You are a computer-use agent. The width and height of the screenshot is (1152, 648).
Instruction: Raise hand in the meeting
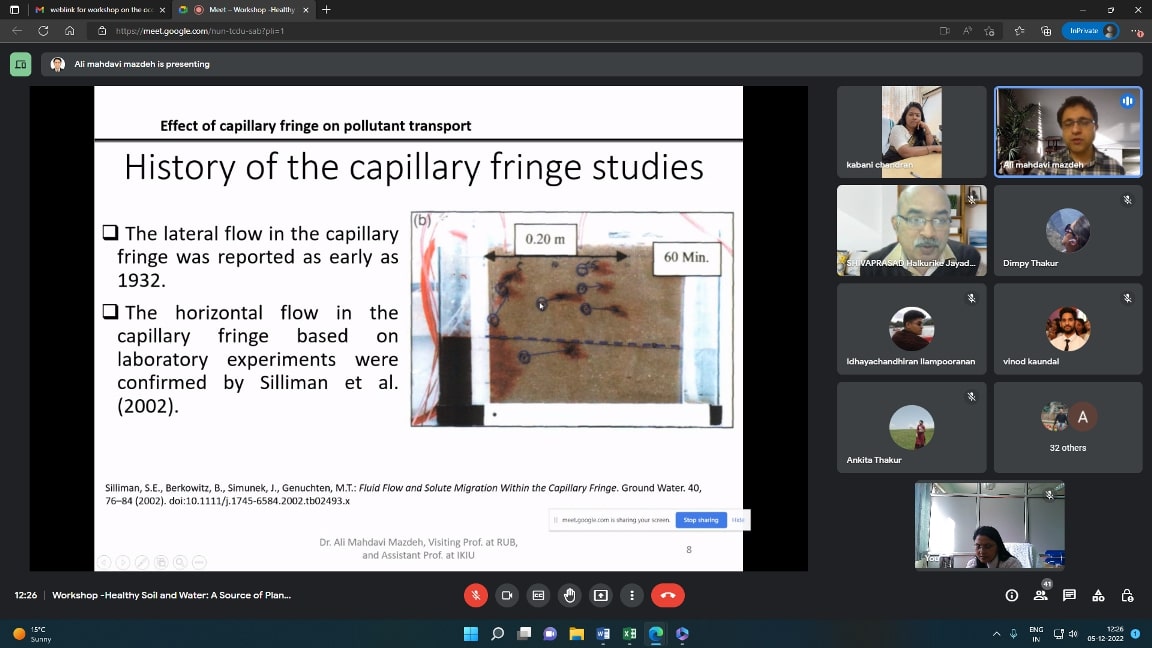(x=569, y=595)
